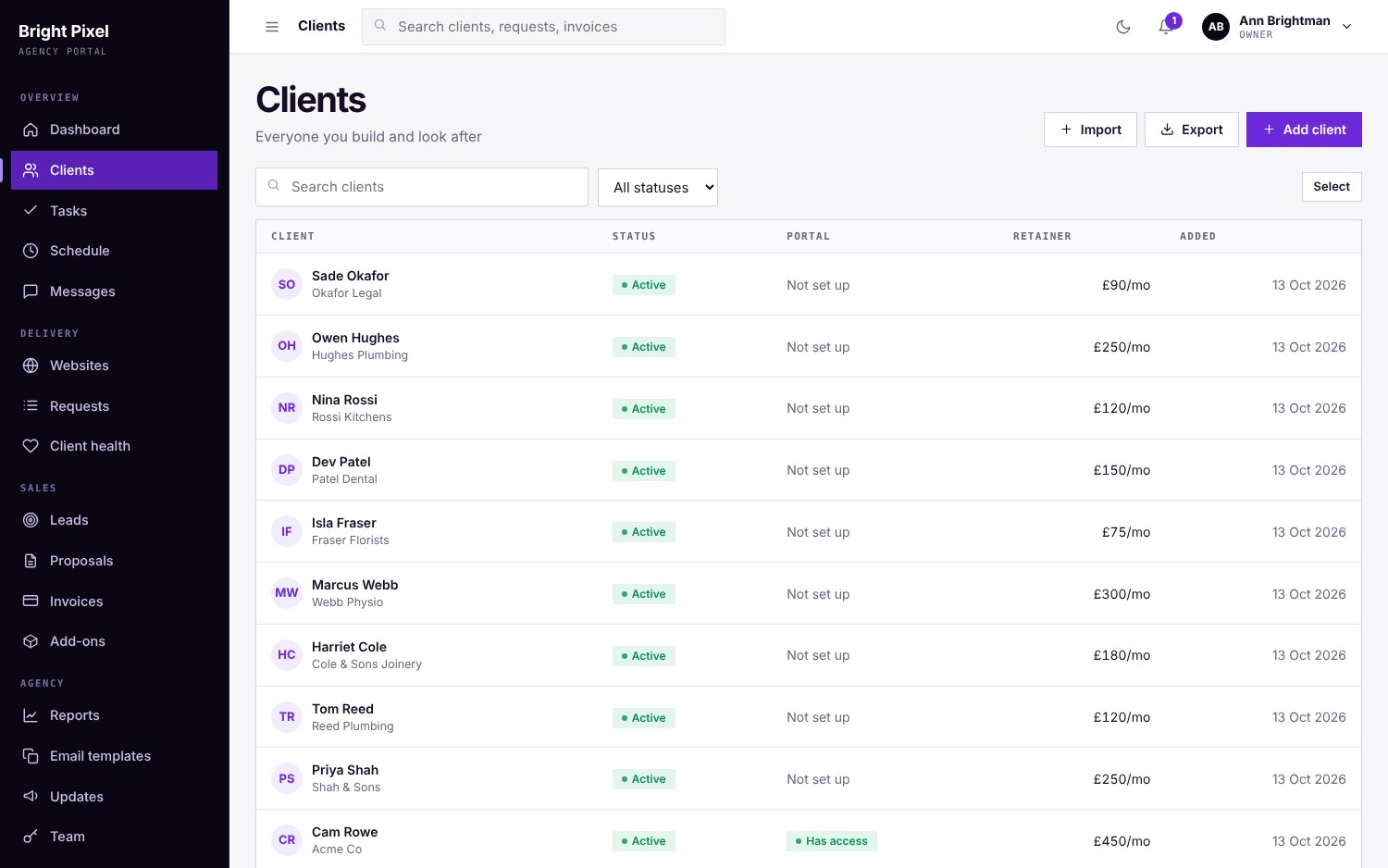The image size is (1388, 868).
Task: Sort by the Retainer column header
Action: coord(1042,237)
